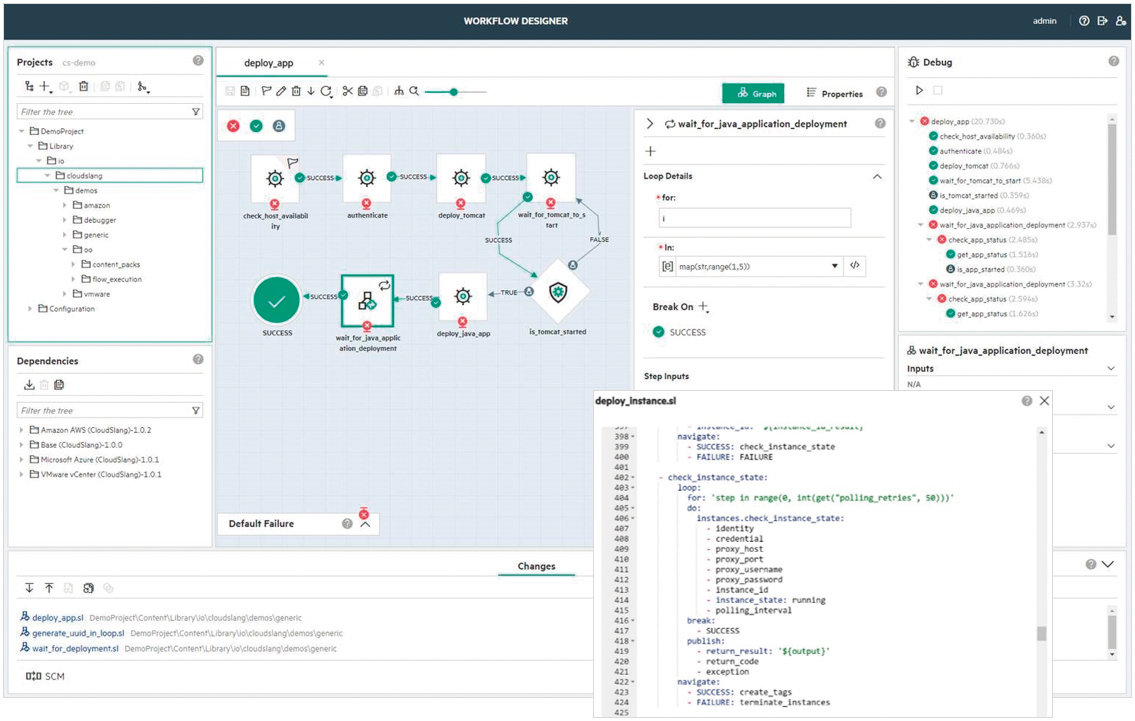Click the trash icon in Projects toolbar
The height and width of the screenshot is (721, 1135).
tap(84, 88)
